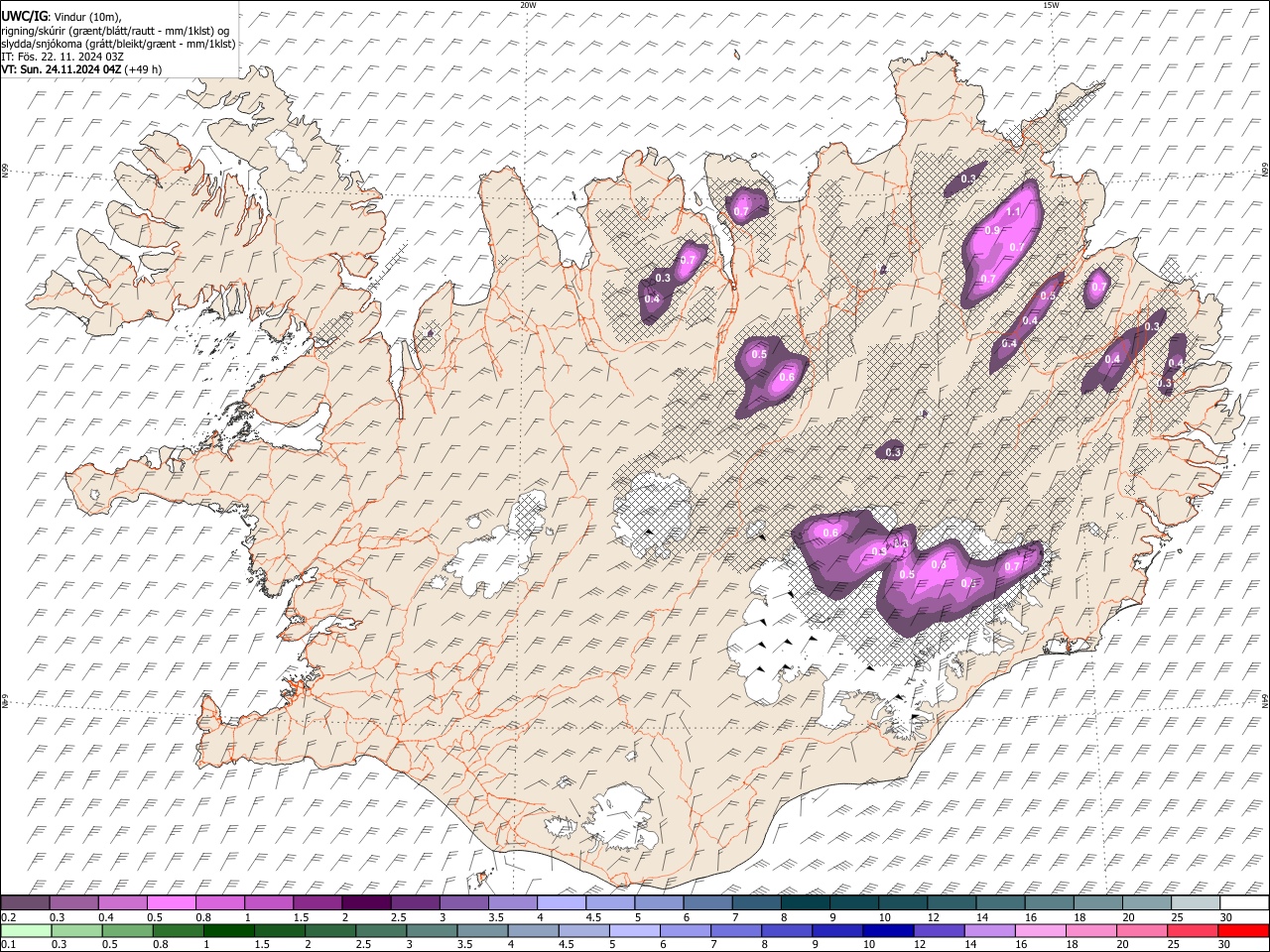
Task: Select the bottom-row green swatch between 0.5 and 0.8
Action: point(128,930)
